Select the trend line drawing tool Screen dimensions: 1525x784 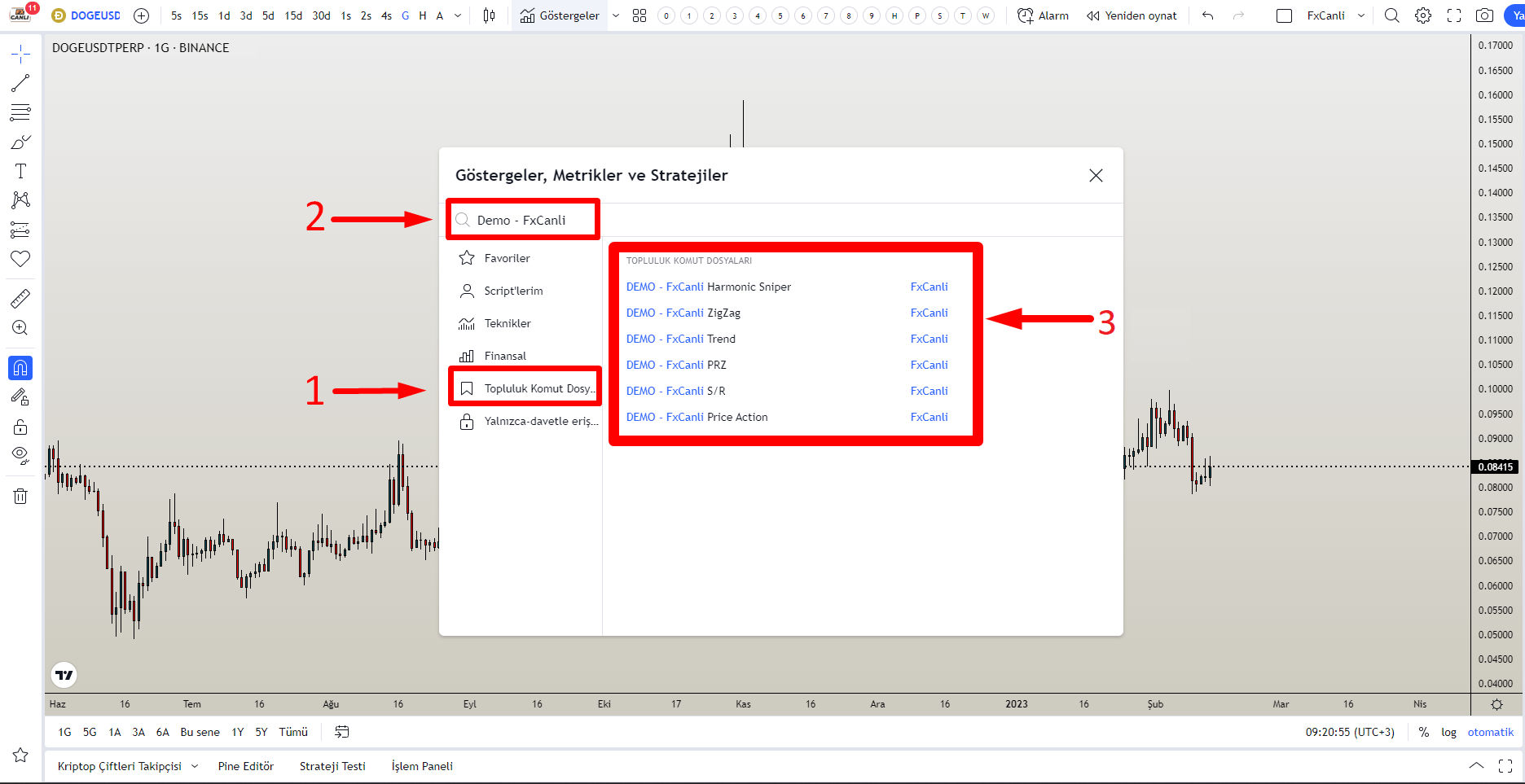click(x=20, y=83)
